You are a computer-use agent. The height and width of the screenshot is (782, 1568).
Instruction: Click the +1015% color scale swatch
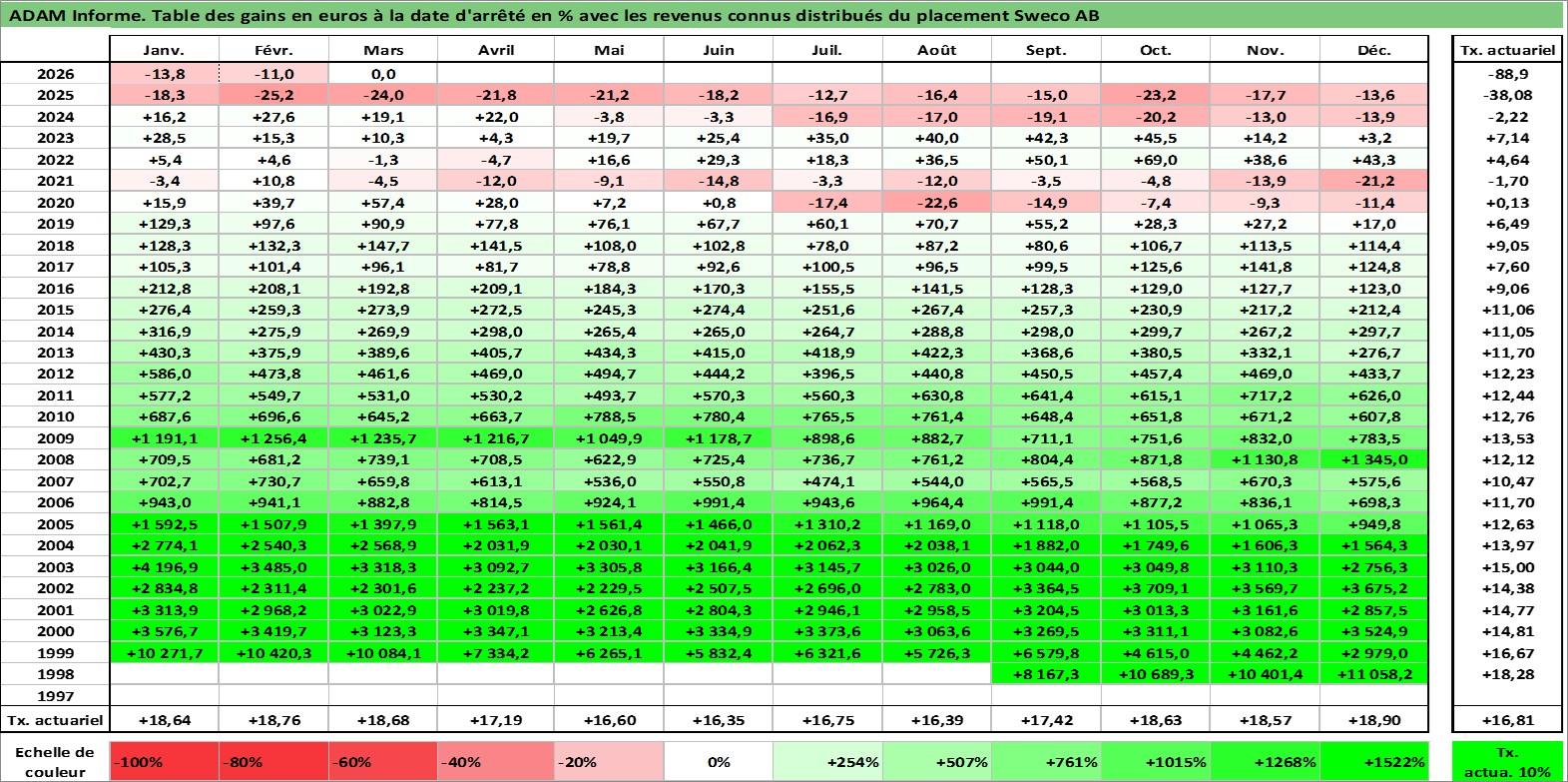[x=1156, y=761]
